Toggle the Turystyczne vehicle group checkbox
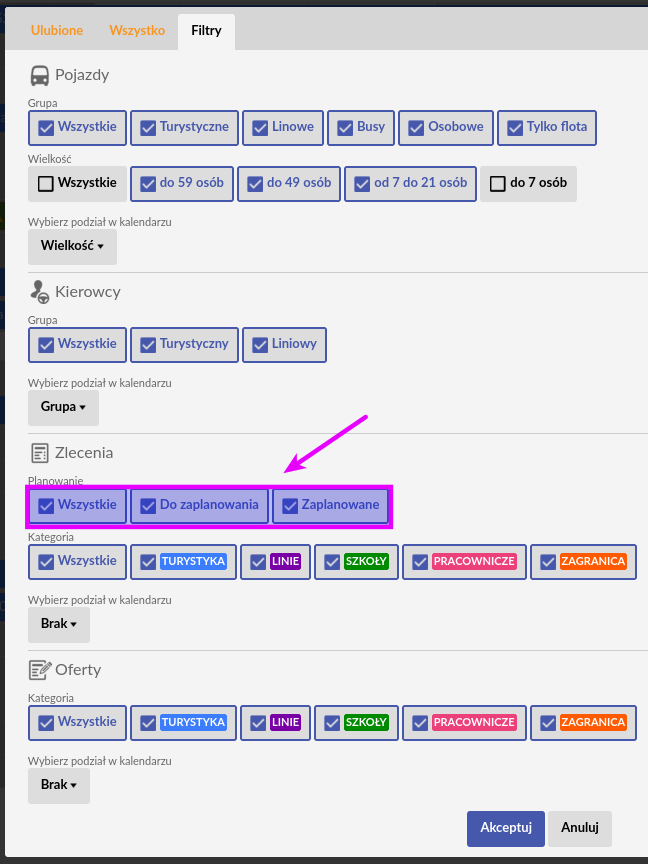This screenshot has height=864, width=648. (185, 127)
